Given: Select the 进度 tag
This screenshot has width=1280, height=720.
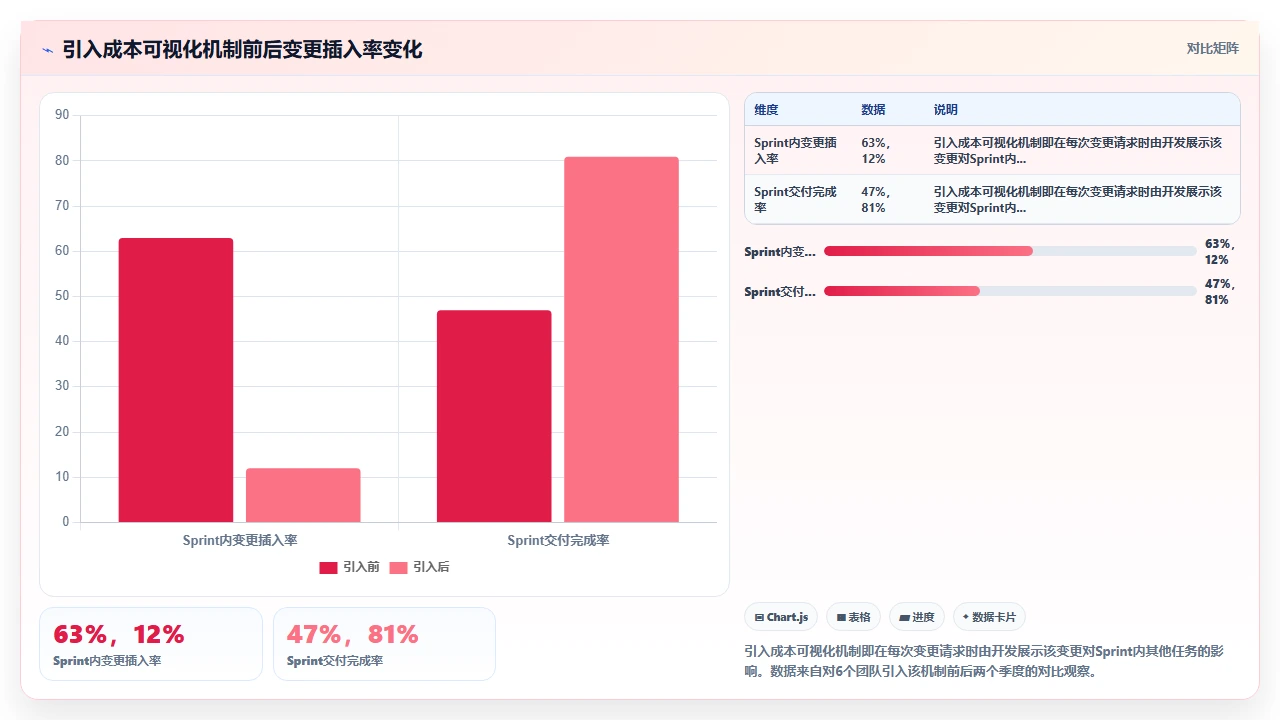Looking at the screenshot, I should coord(917,617).
